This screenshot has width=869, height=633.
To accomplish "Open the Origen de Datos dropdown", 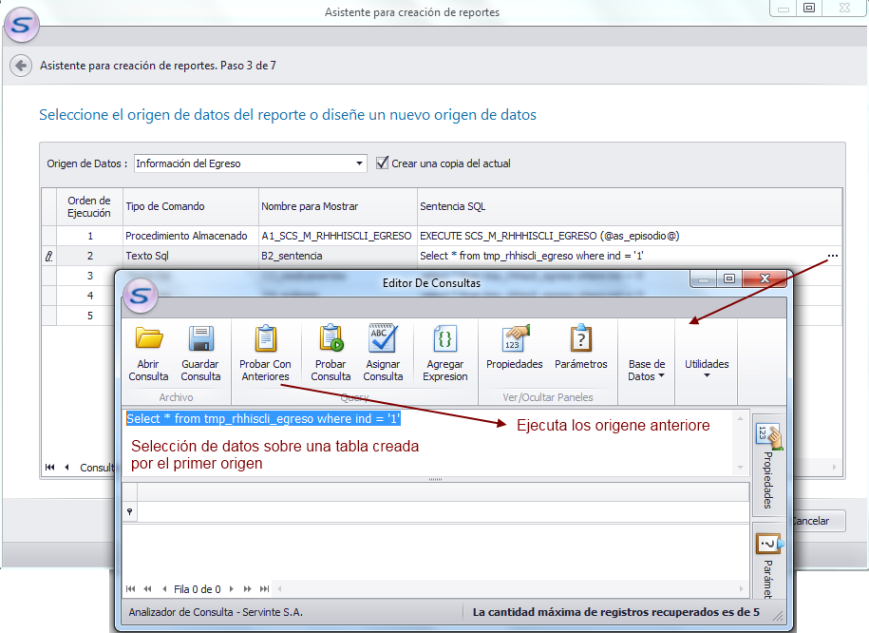I will click(x=360, y=163).
